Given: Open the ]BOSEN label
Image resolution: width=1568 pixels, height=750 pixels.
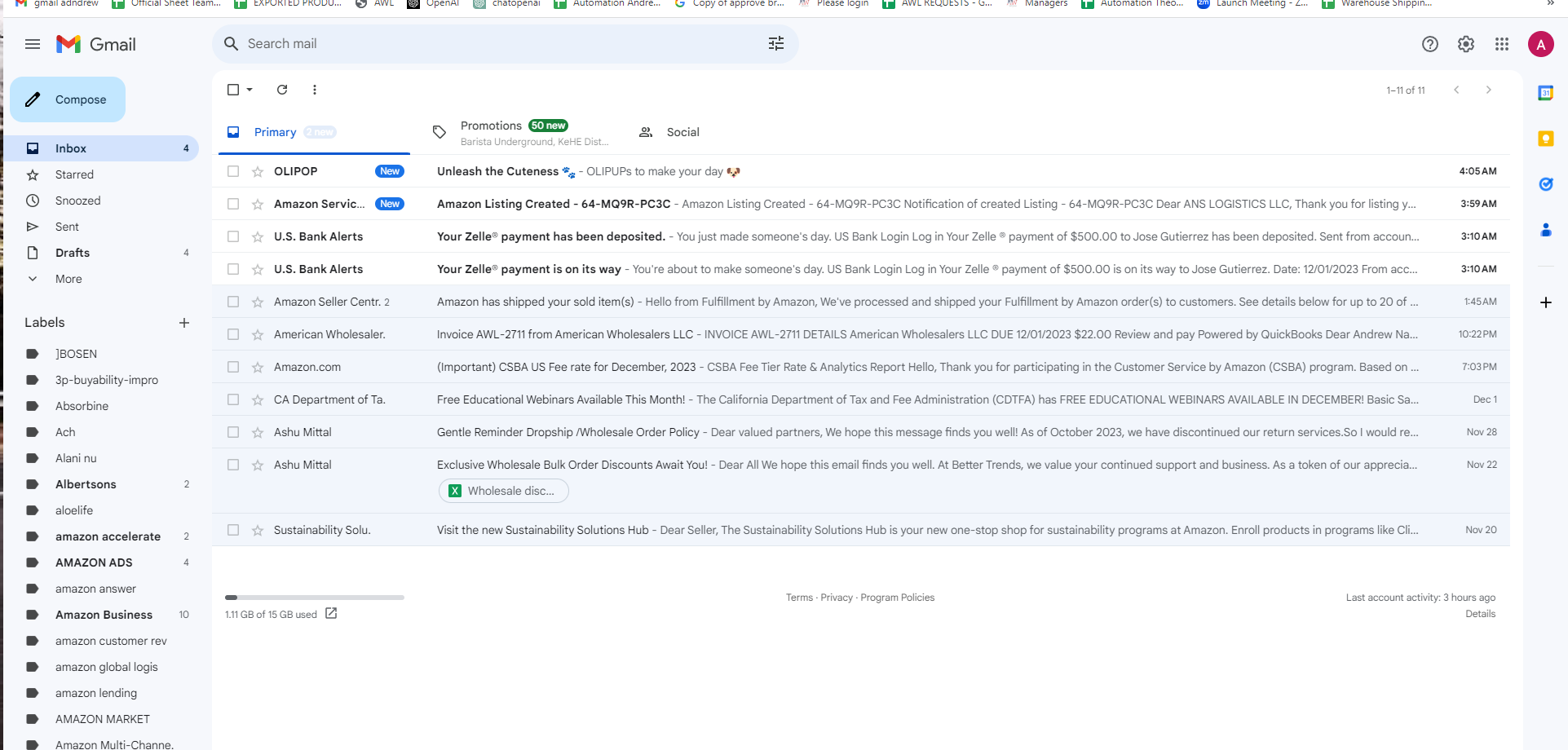Looking at the screenshot, I should pos(101,354).
